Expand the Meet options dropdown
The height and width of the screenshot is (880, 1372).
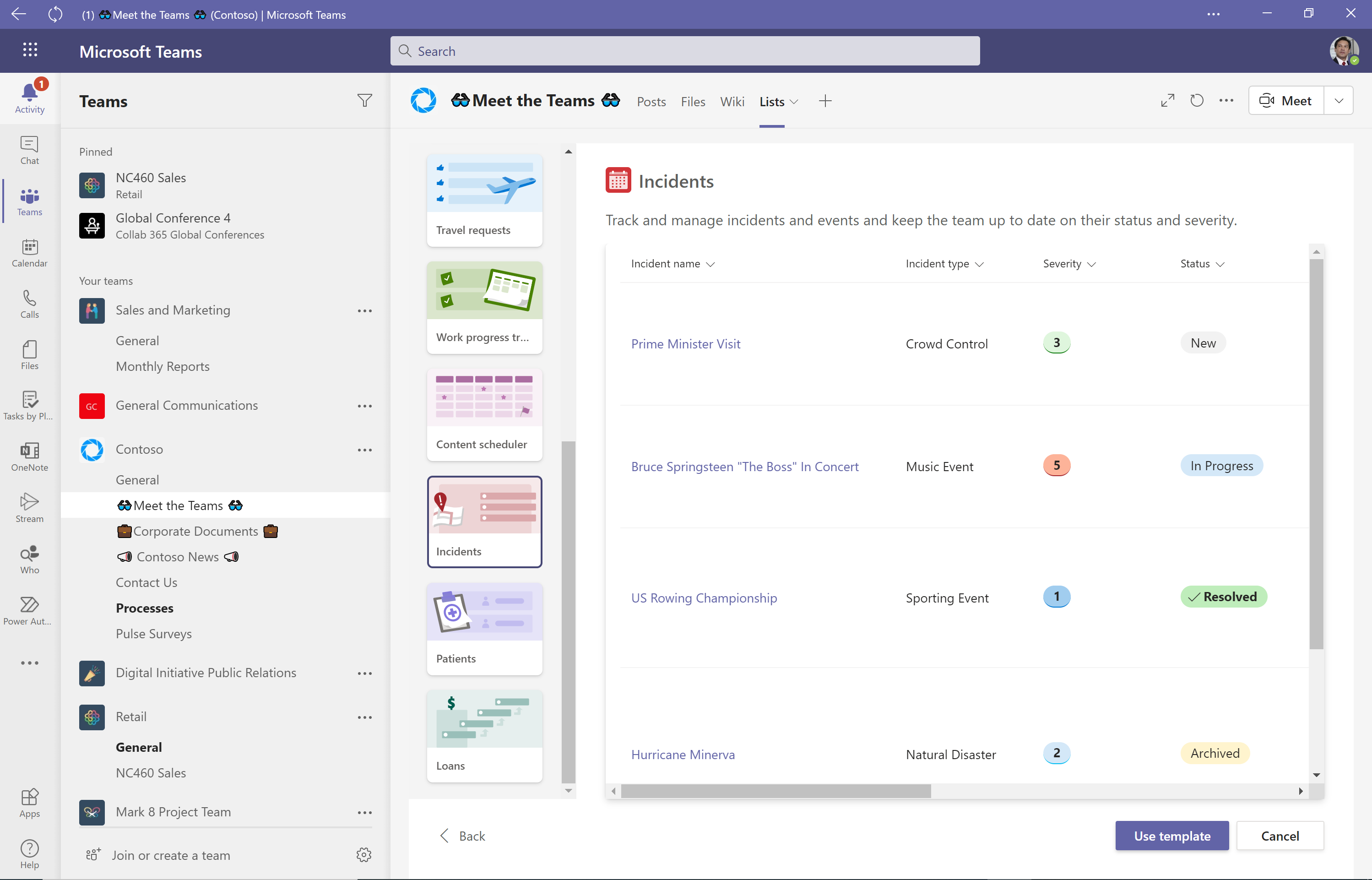[1339, 101]
